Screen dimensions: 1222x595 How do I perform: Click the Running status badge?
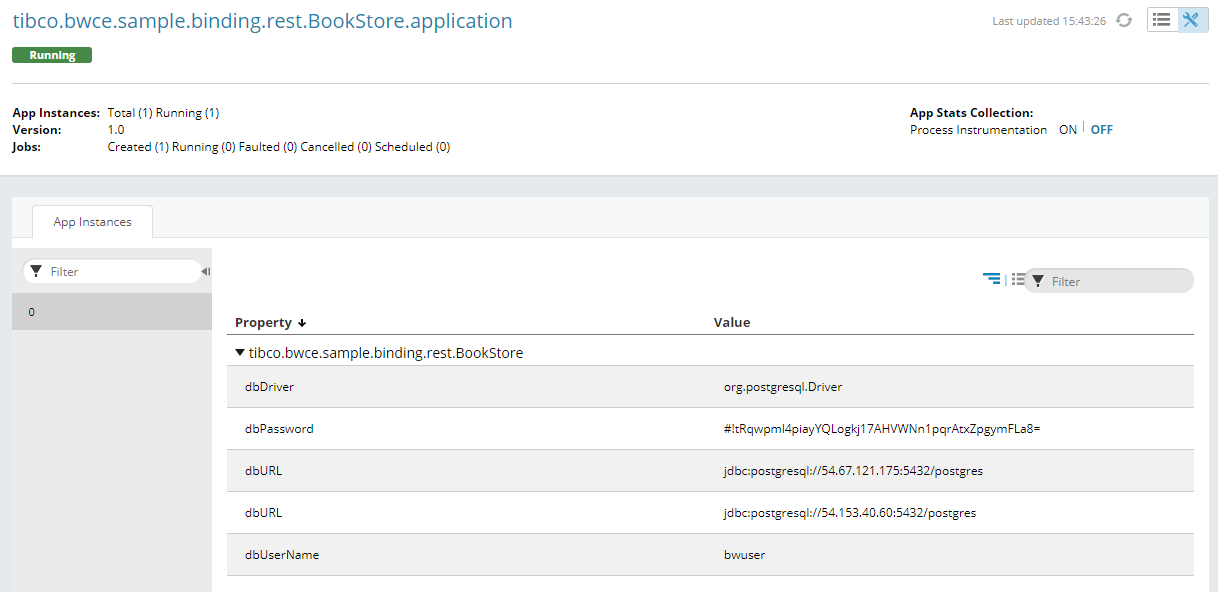(x=52, y=55)
